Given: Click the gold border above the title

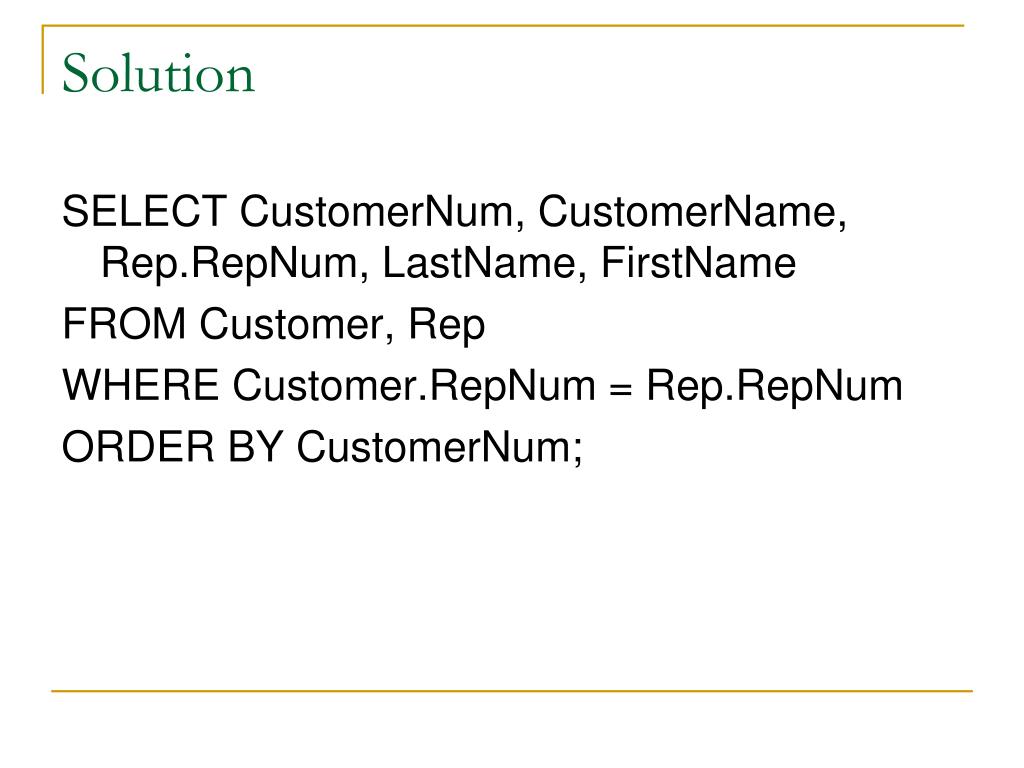Looking at the screenshot, I should point(503,25).
